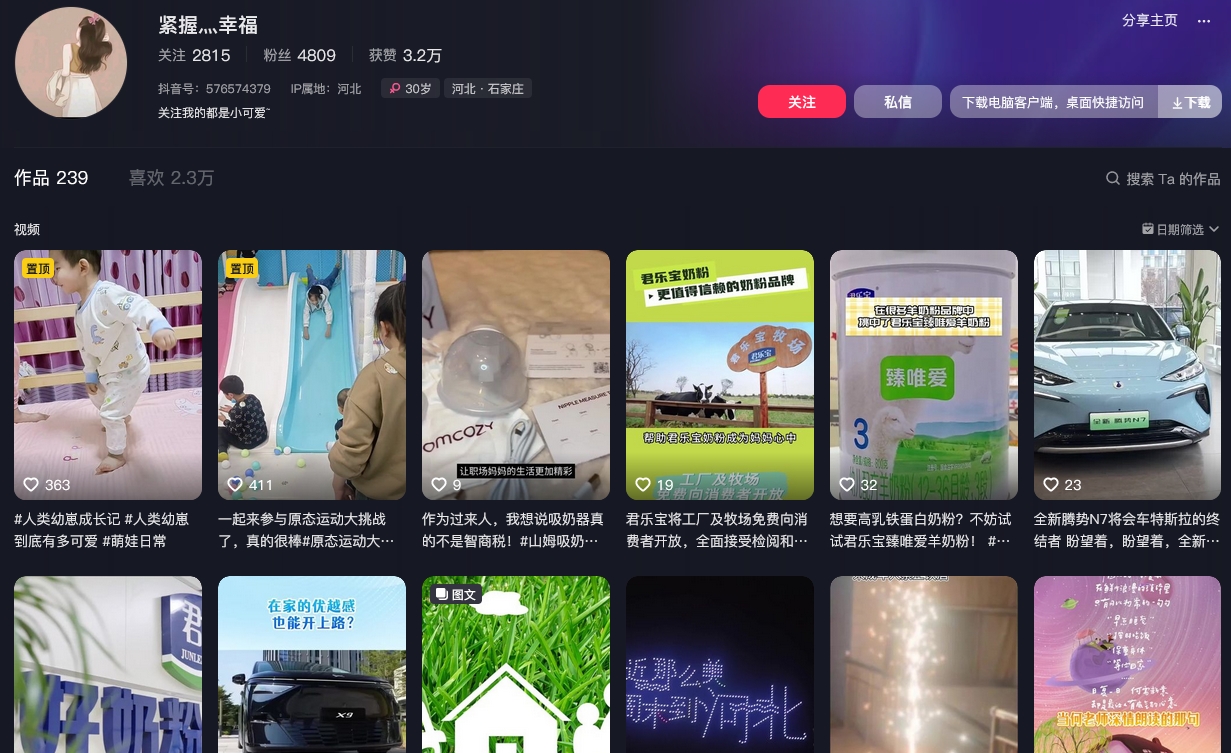Click the bio 关注我的都是小可爱
Screen dimensions: 1231x753
click(x=214, y=113)
